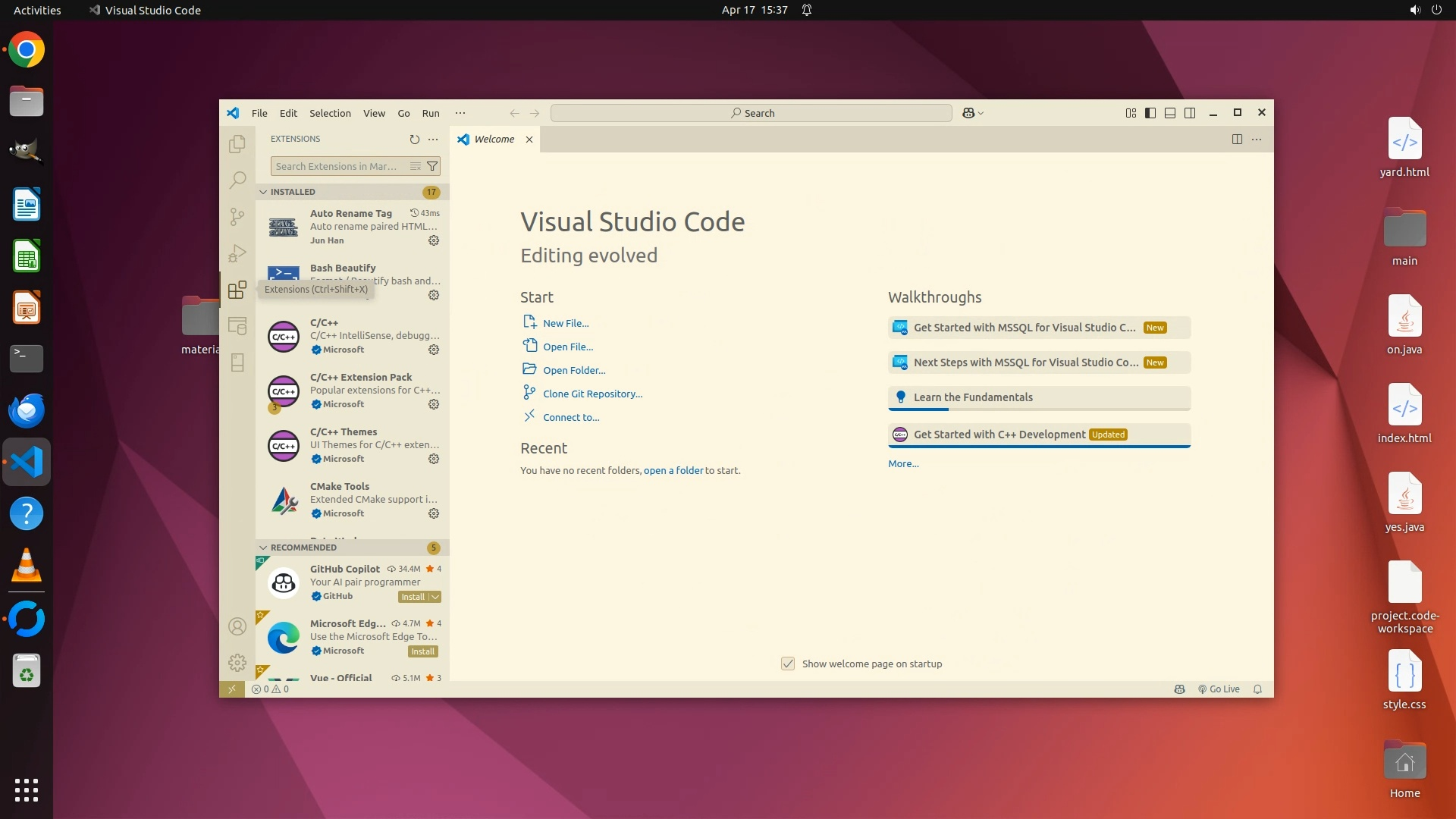Refresh the extensions list
The height and width of the screenshot is (819, 1456).
click(414, 140)
